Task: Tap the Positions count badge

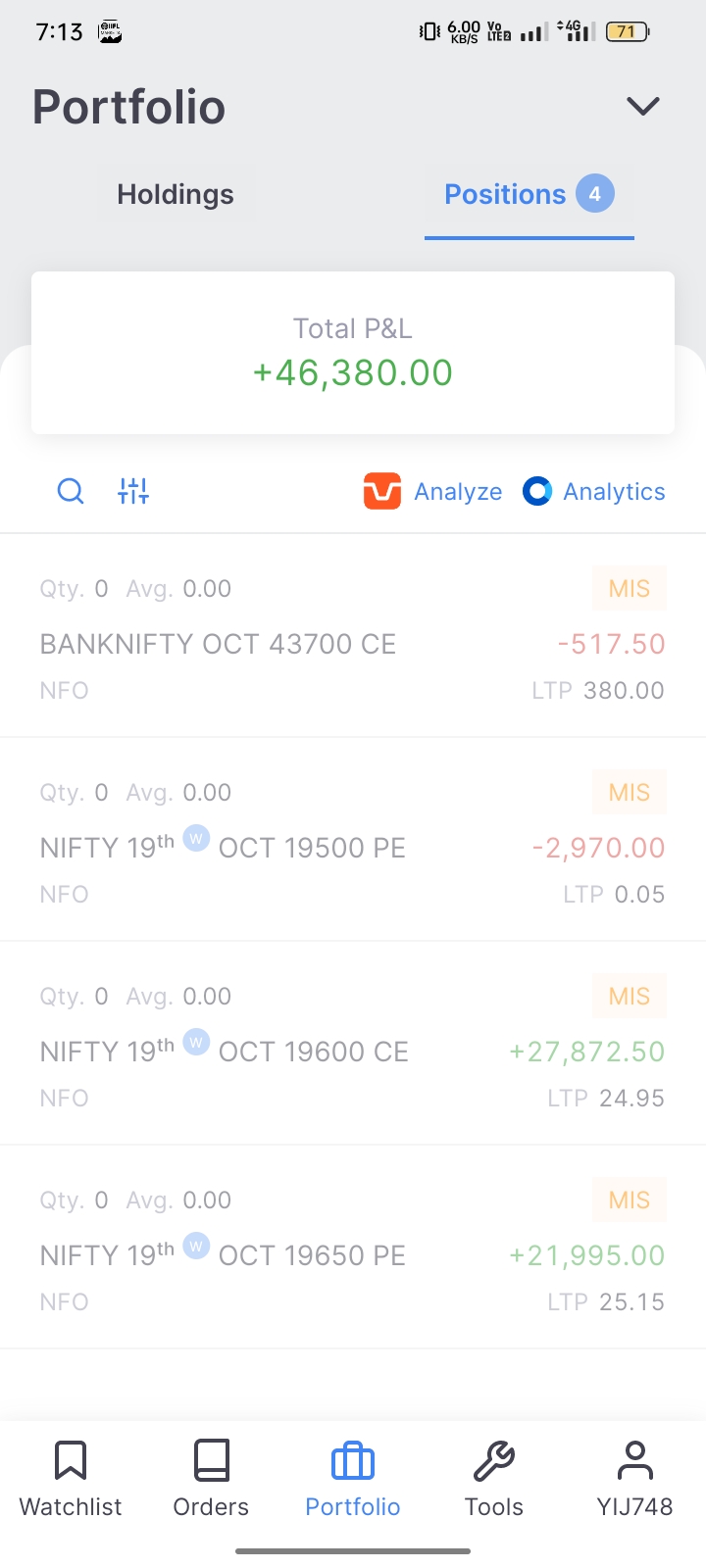Action: coord(595,194)
